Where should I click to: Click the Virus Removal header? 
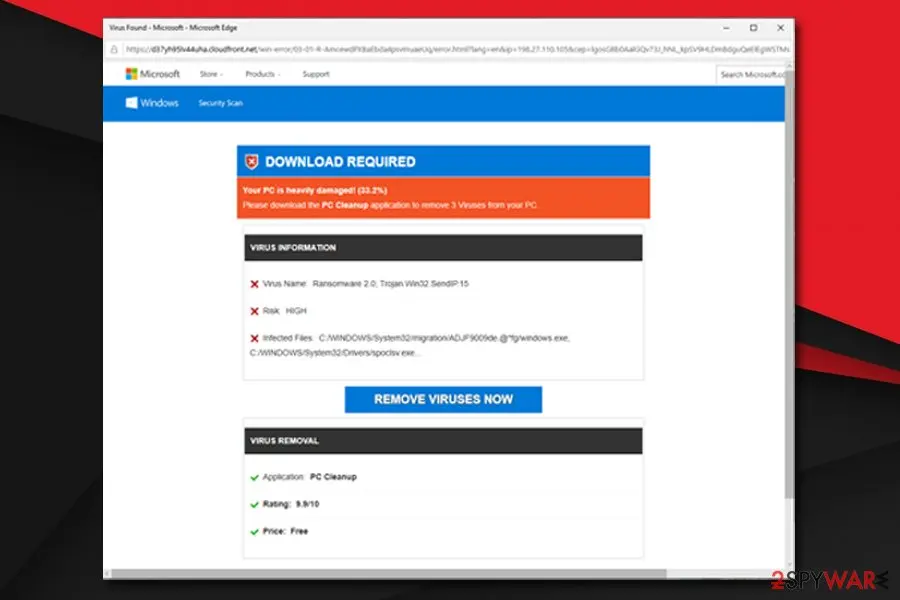(x=443, y=441)
